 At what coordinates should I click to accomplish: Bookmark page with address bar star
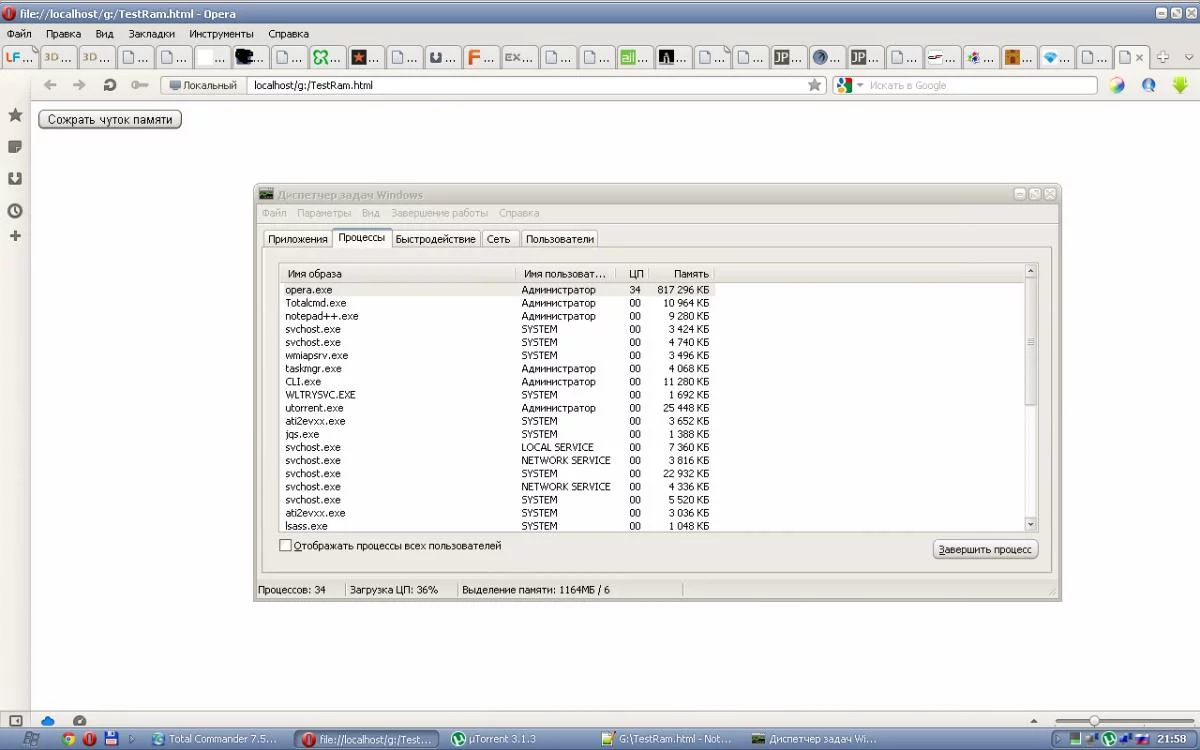[814, 86]
